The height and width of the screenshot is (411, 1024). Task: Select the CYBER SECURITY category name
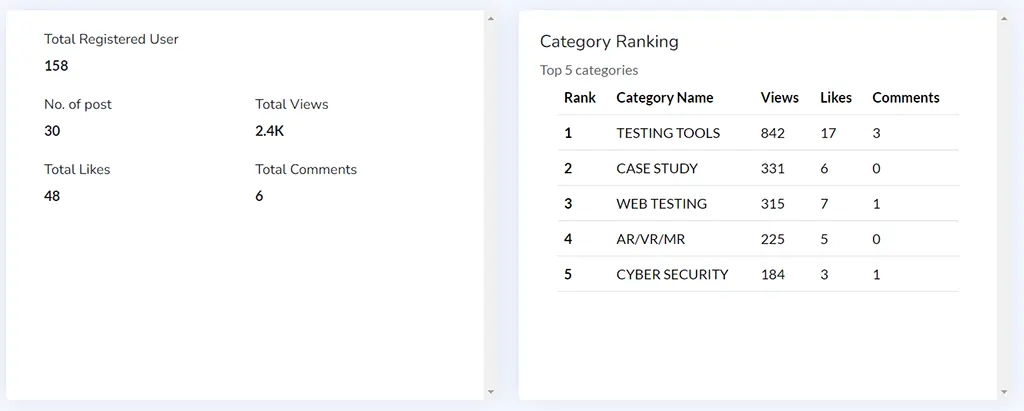click(x=672, y=274)
